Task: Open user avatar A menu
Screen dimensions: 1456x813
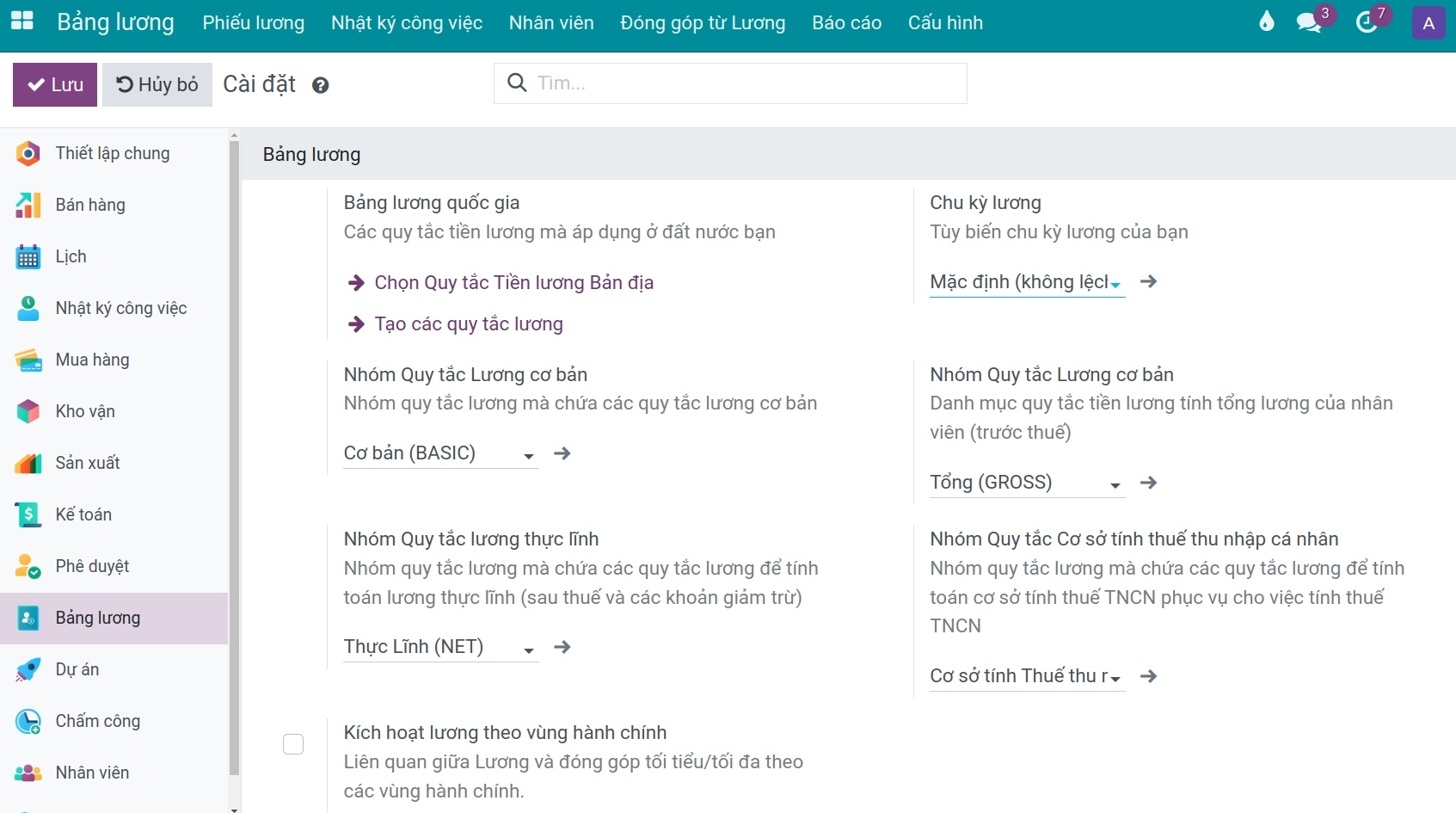Action: 1428,23
